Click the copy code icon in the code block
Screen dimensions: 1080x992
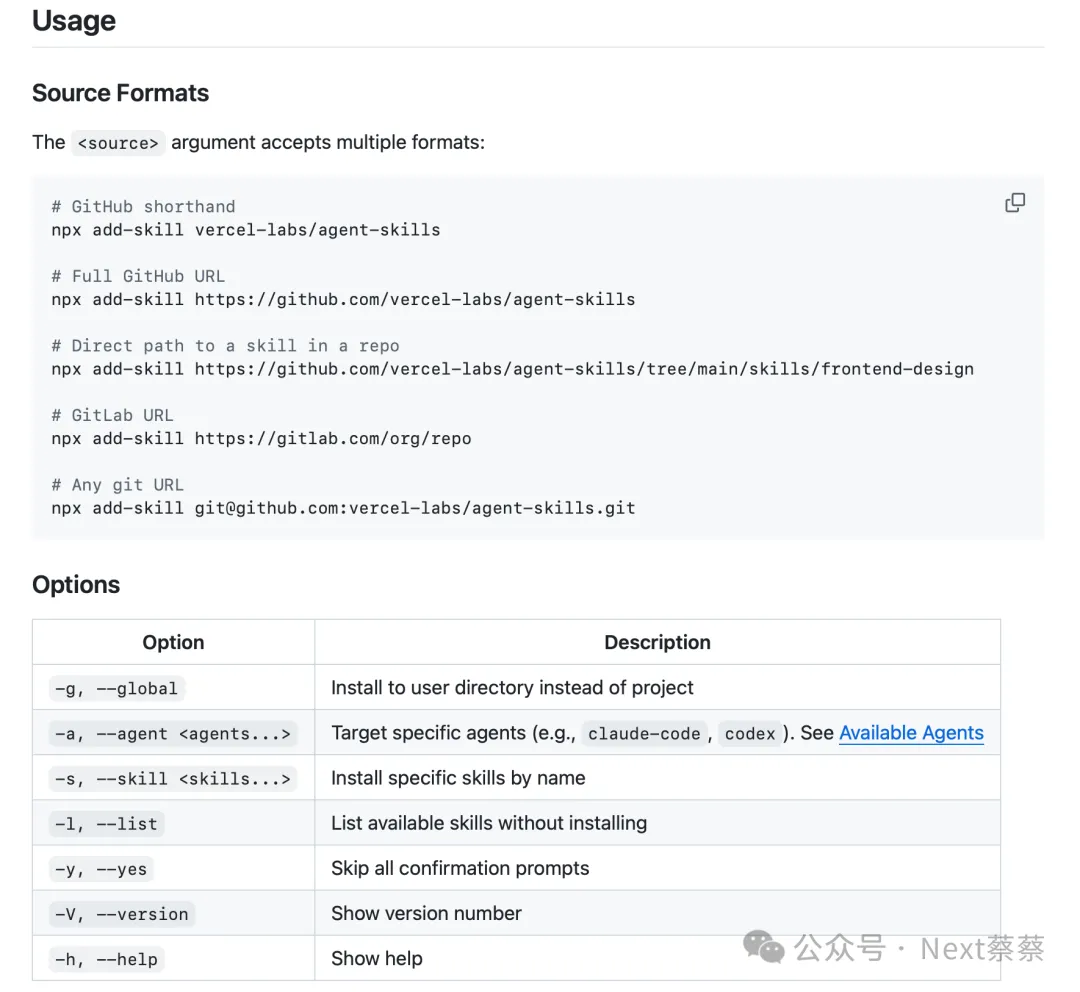pos(1014,203)
